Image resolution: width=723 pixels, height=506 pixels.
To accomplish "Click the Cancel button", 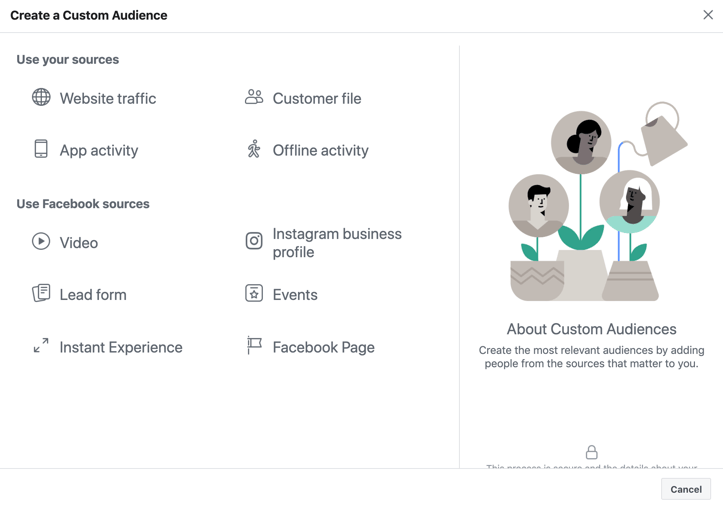I will (686, 489).
